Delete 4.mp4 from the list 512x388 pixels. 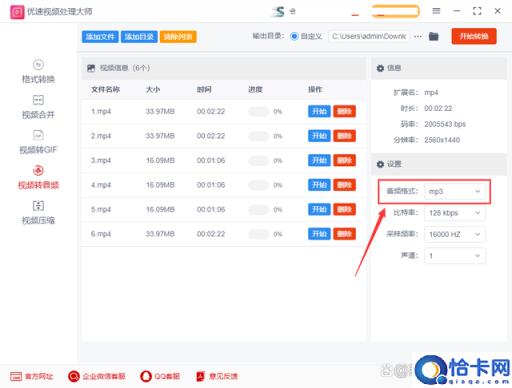(344, 185)
